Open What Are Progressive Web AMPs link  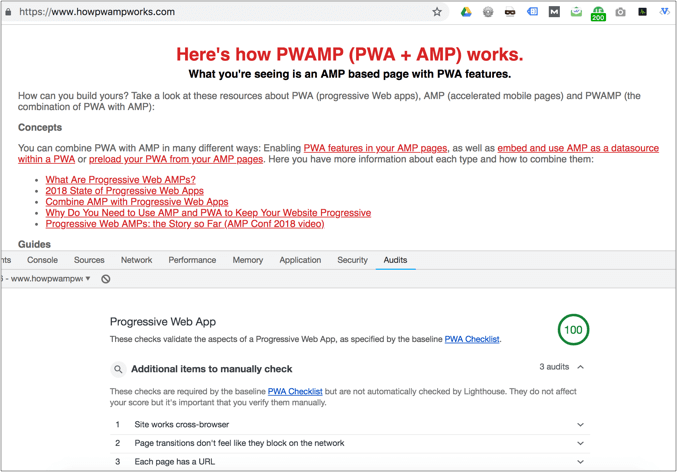pos(120,180)
